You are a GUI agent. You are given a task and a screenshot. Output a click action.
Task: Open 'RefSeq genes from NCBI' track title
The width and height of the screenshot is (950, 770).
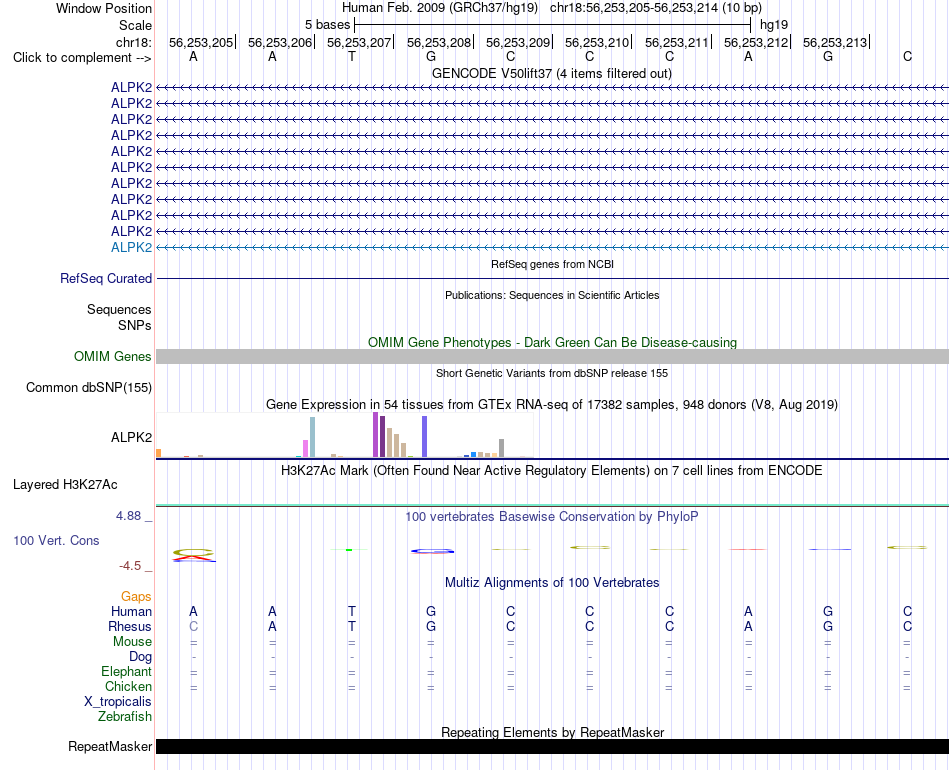point(552,264)
